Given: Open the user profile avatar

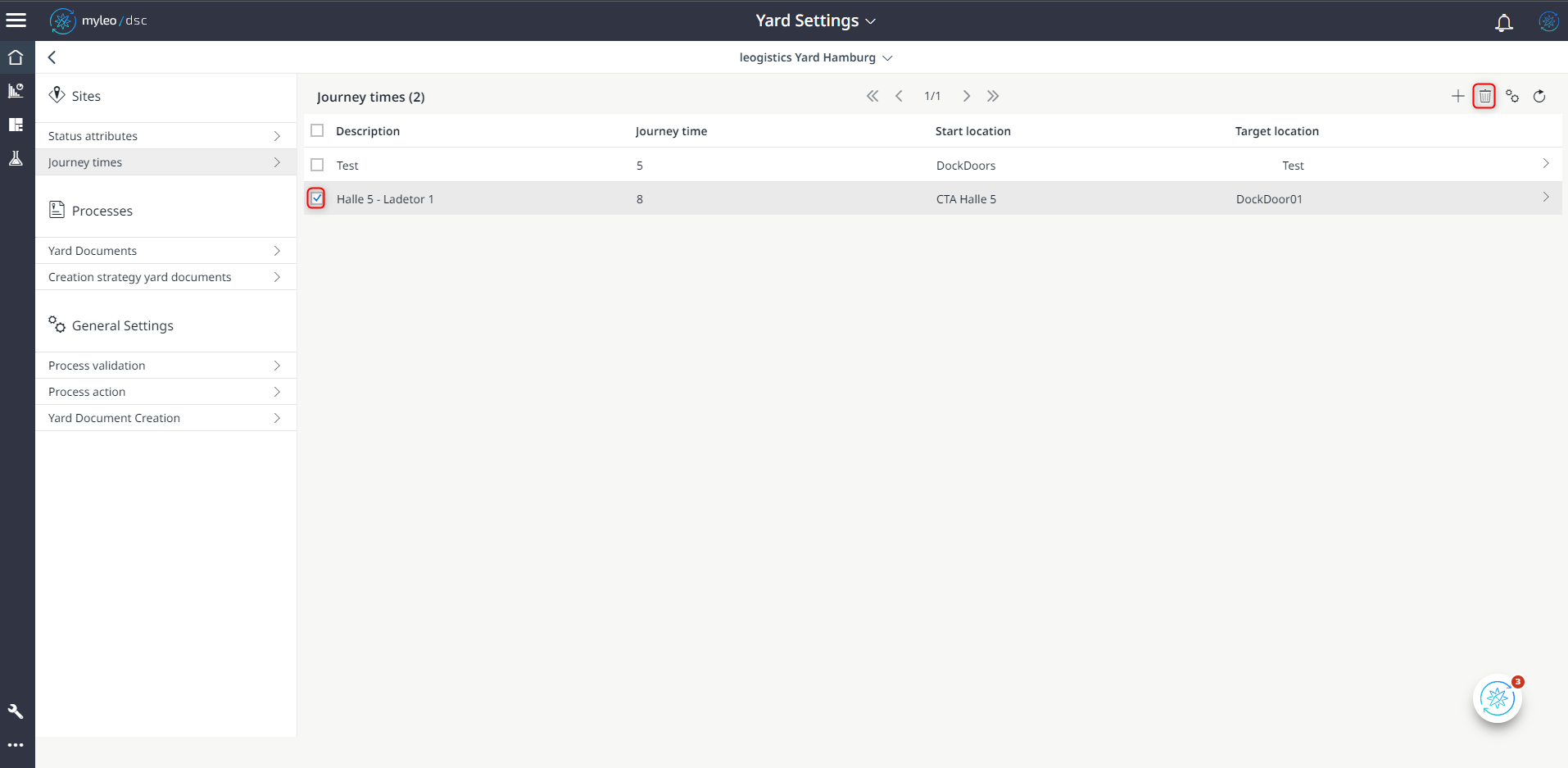Looking at the screenshot, I should [1548, 21].
